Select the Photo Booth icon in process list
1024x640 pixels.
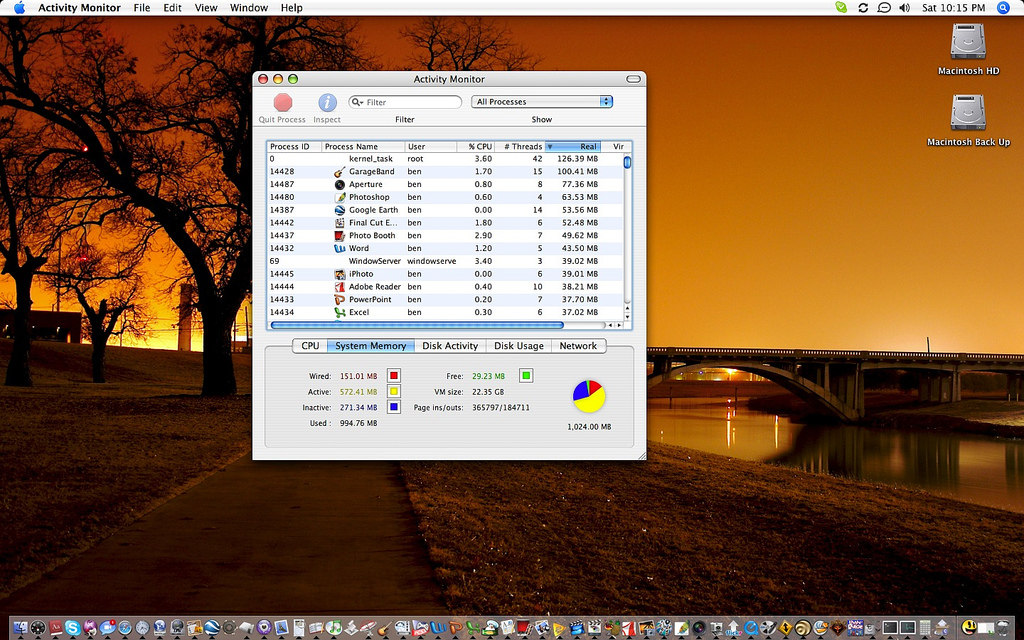pos(340,236)
